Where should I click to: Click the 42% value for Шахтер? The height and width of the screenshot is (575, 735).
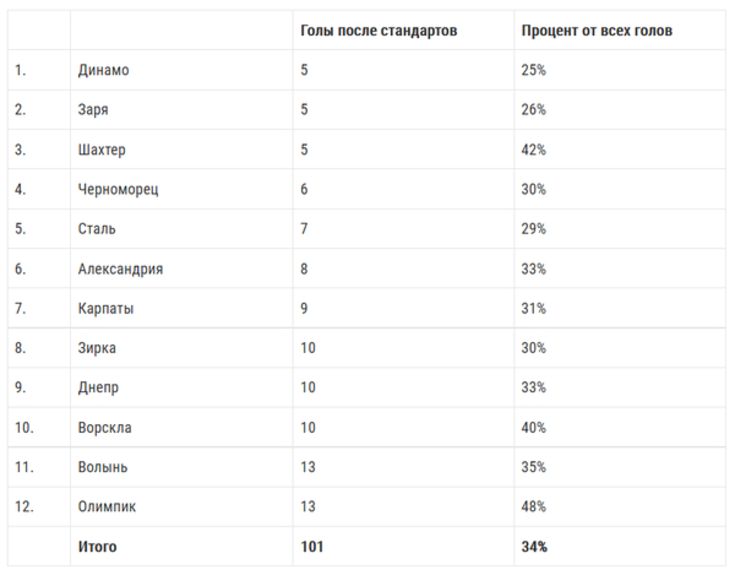click(534, 150)
